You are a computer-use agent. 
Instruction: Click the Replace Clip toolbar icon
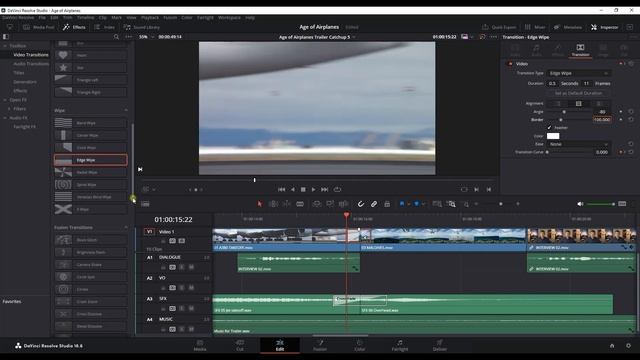click(344, 204)
